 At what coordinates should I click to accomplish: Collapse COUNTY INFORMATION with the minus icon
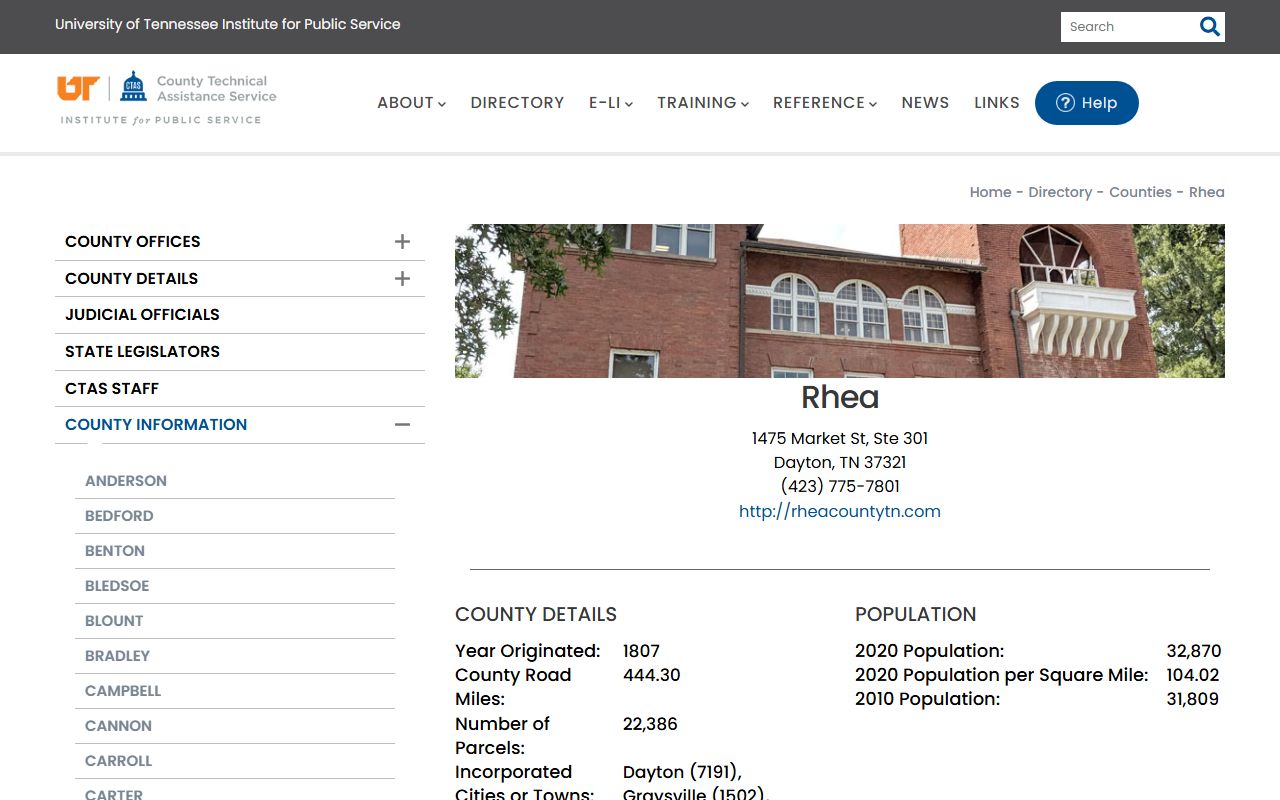(402, 425)
